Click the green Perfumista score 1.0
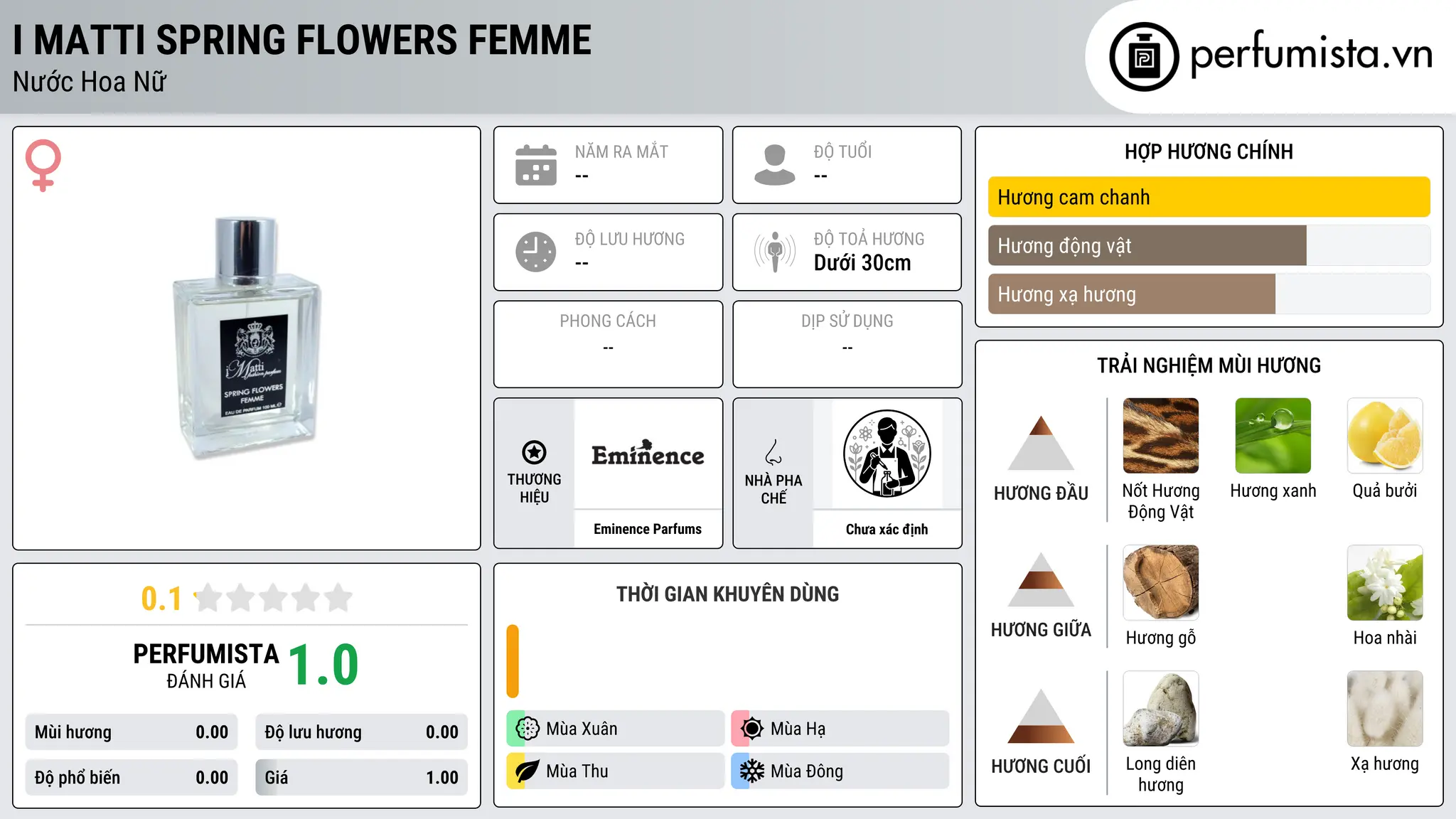This screenshot has height=819, width=1456. click(323, 665)
